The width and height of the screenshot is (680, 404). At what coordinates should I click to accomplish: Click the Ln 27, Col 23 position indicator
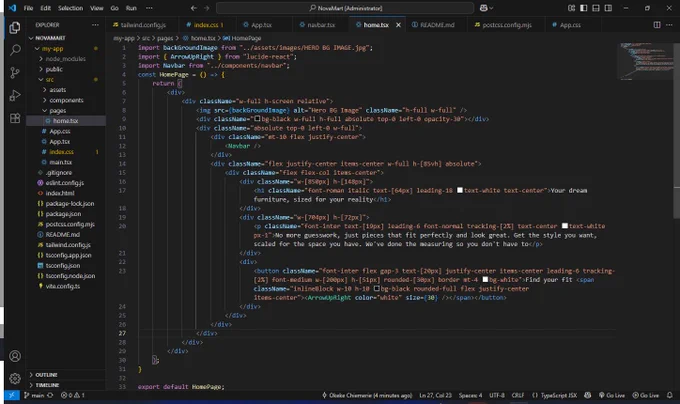[435, 395]
